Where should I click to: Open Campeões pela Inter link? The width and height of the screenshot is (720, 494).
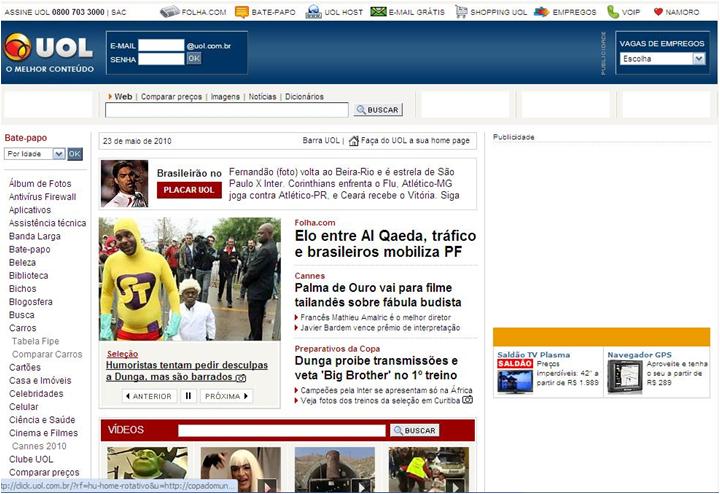point(386,390)
